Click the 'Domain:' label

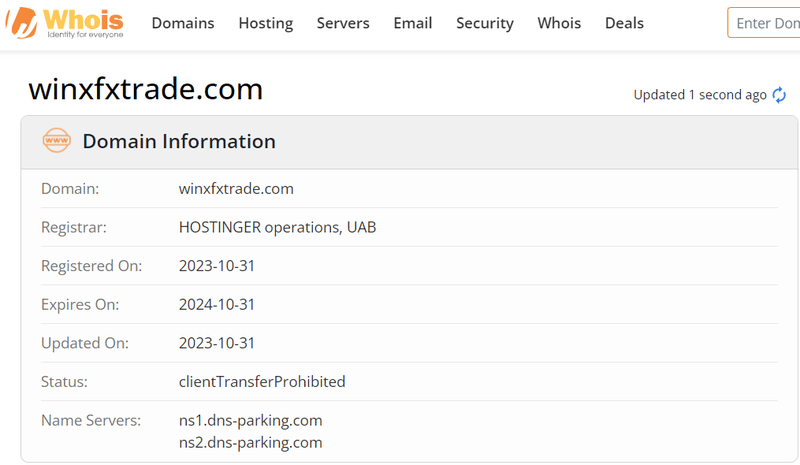70,189
